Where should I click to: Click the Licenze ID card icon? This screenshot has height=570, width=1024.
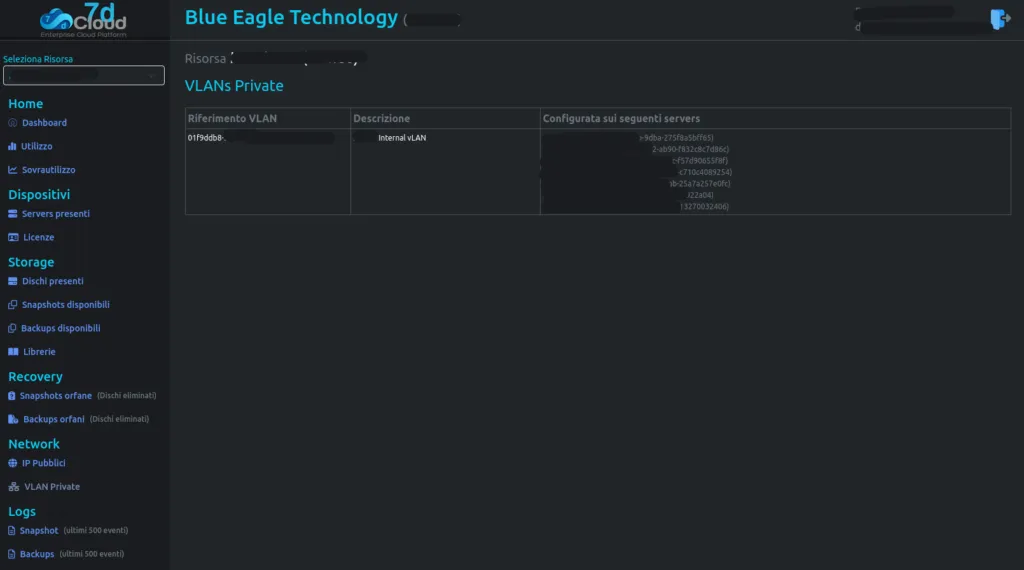click(13, 237)
